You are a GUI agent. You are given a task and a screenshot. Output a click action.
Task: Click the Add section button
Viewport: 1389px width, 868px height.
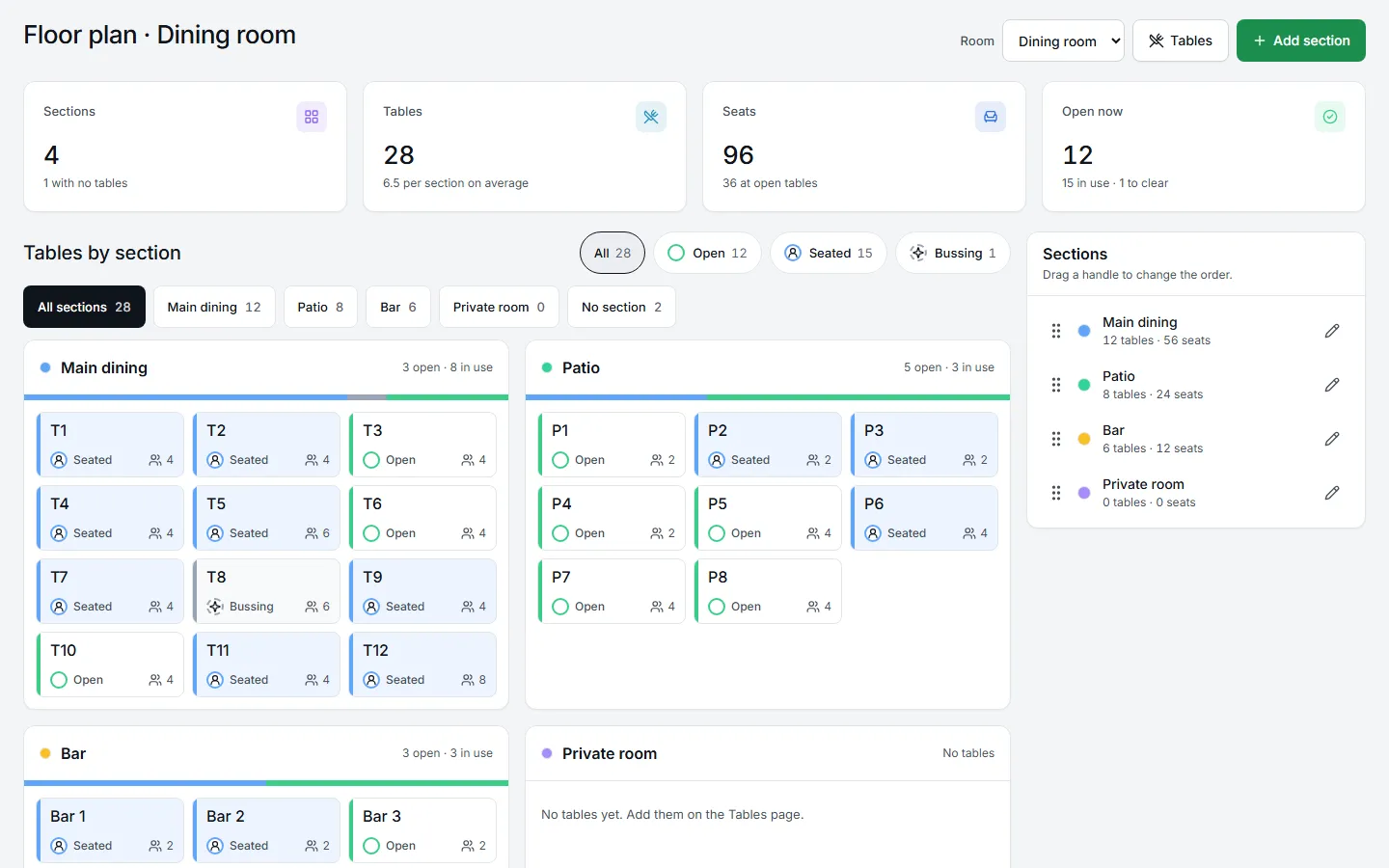1301,41
